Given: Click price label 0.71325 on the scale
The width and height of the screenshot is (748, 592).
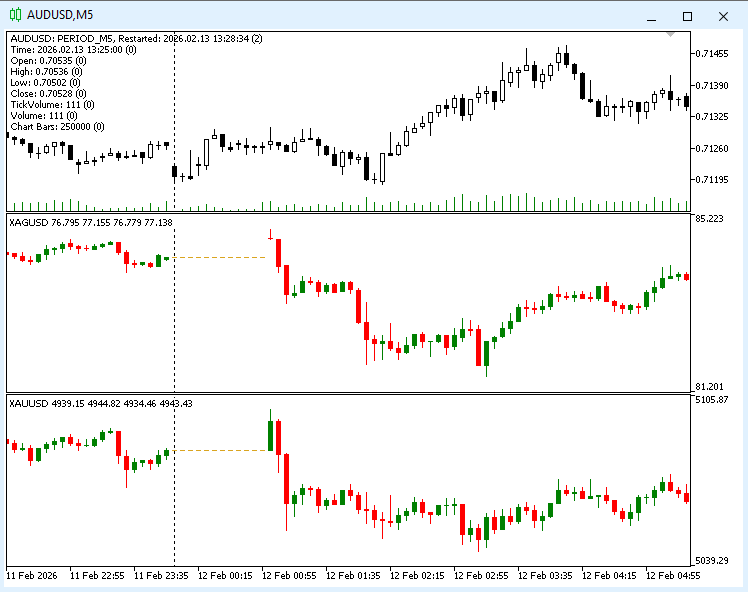Looking at the screenshot, I should (x=712, y=117).
